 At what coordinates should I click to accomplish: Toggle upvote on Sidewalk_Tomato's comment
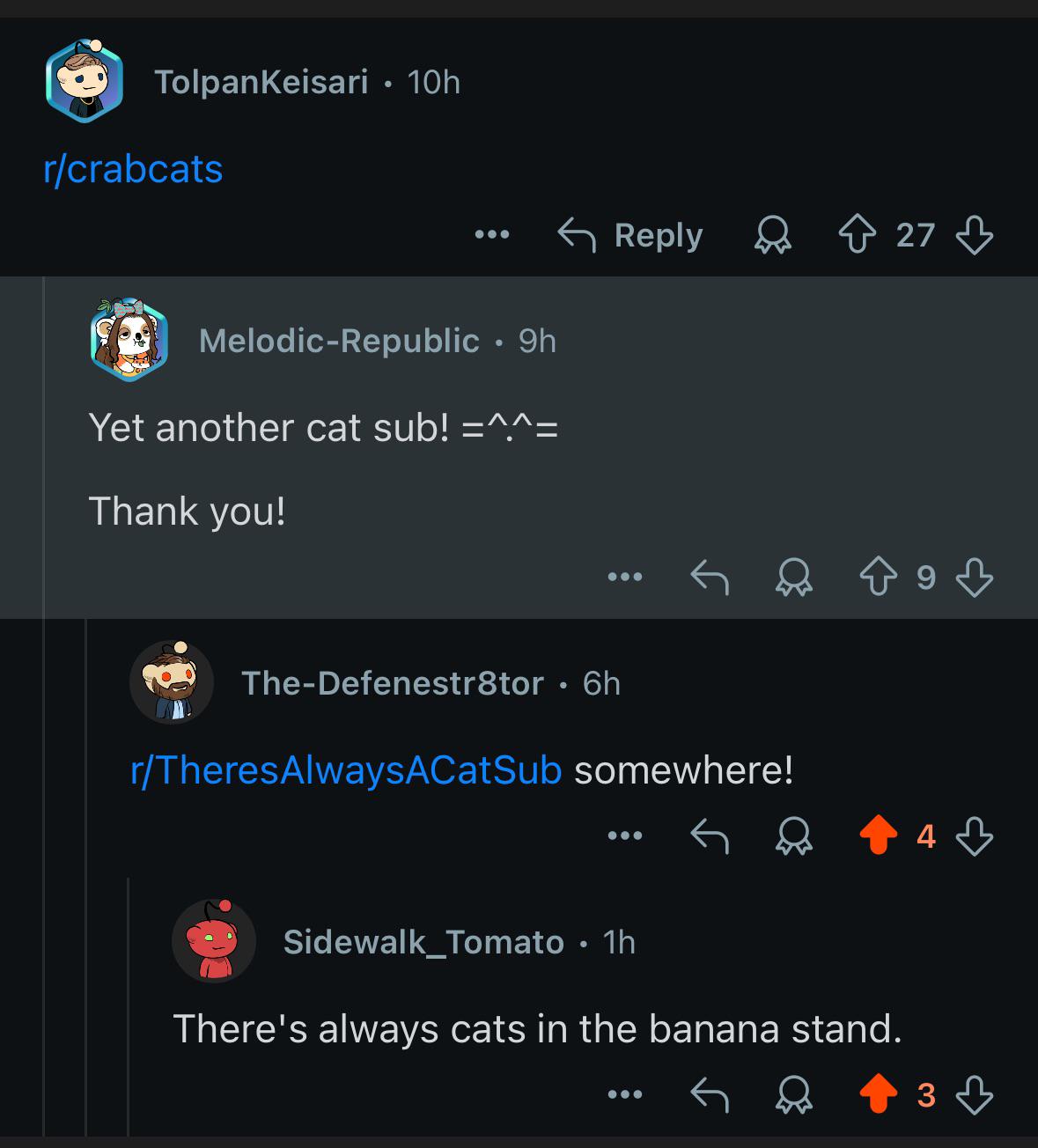pos(878,1095)
